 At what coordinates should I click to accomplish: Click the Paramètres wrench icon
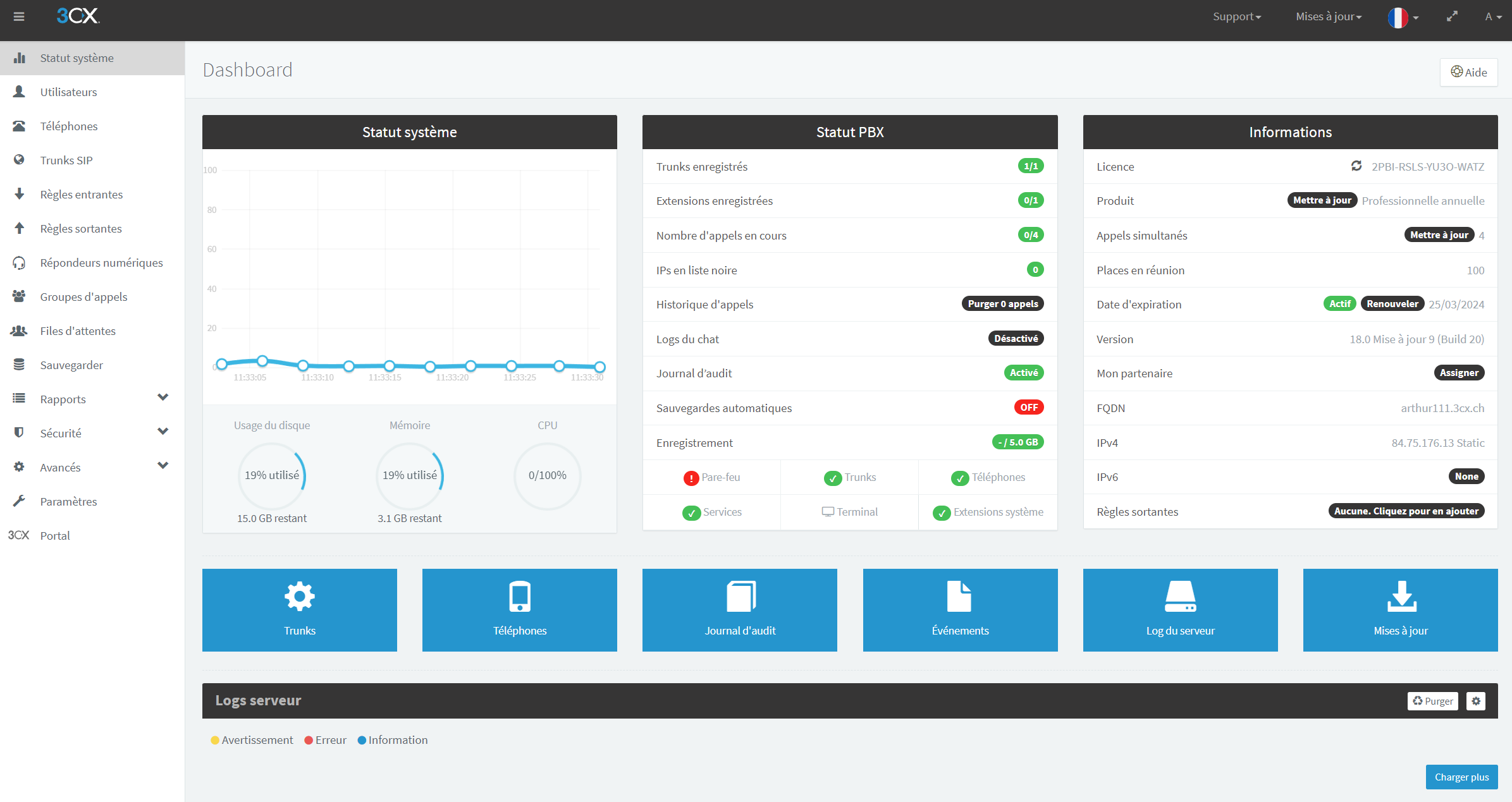[x=20, y=502]
